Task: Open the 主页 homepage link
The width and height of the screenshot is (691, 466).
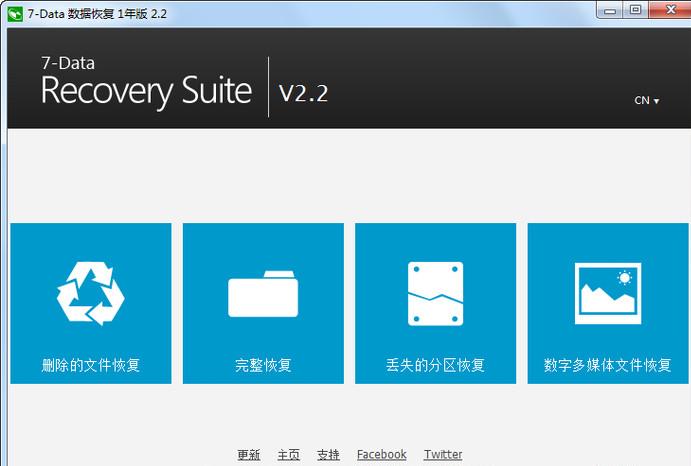Action: [x=289, y=455]
